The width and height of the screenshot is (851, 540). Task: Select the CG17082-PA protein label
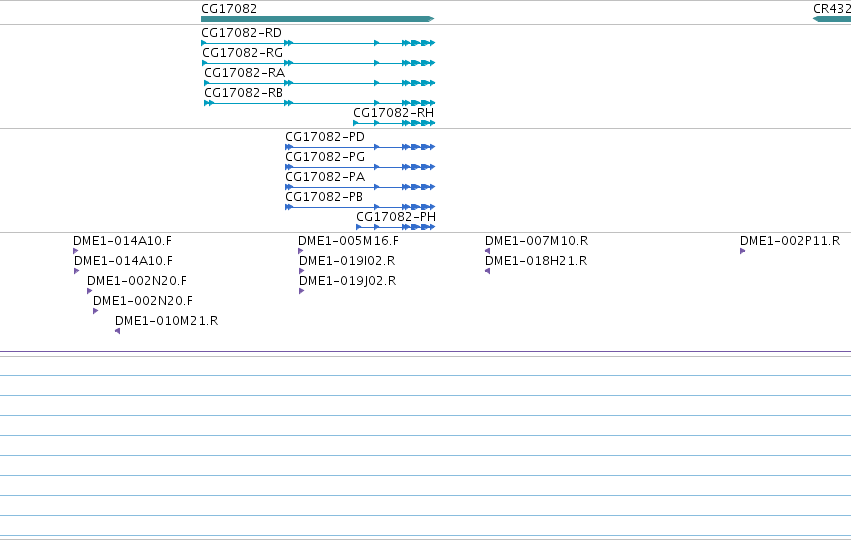click(x=325, y=177)
